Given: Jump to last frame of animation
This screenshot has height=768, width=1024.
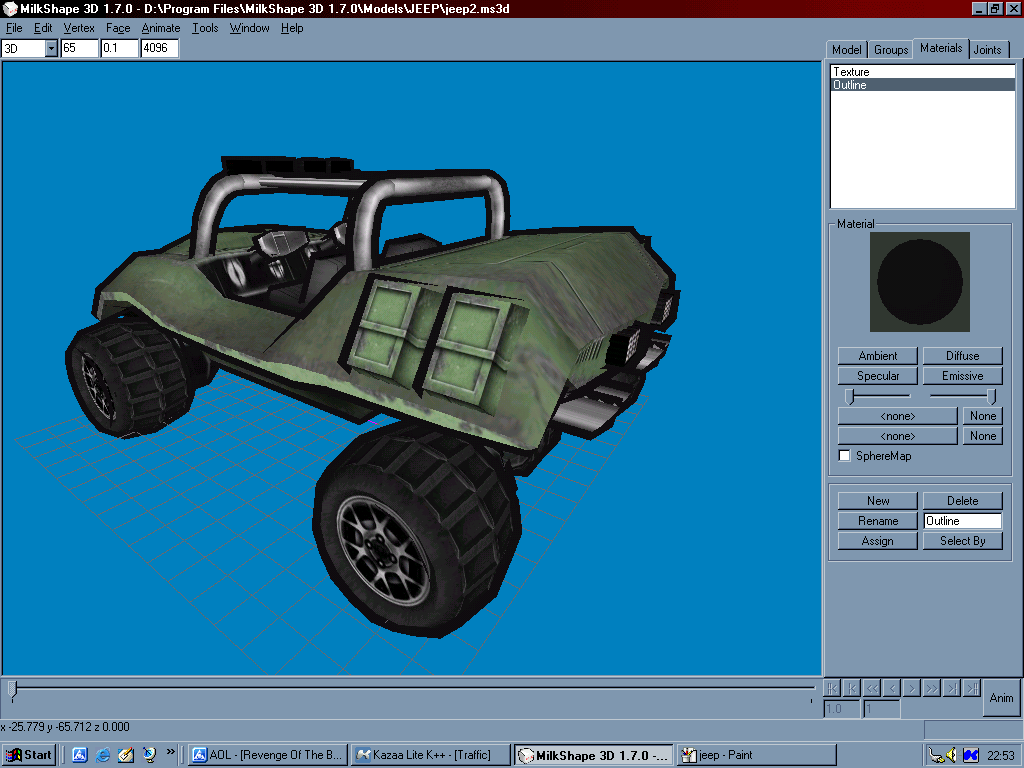Looking at the screenshot, I should click(x=971, y=688).
